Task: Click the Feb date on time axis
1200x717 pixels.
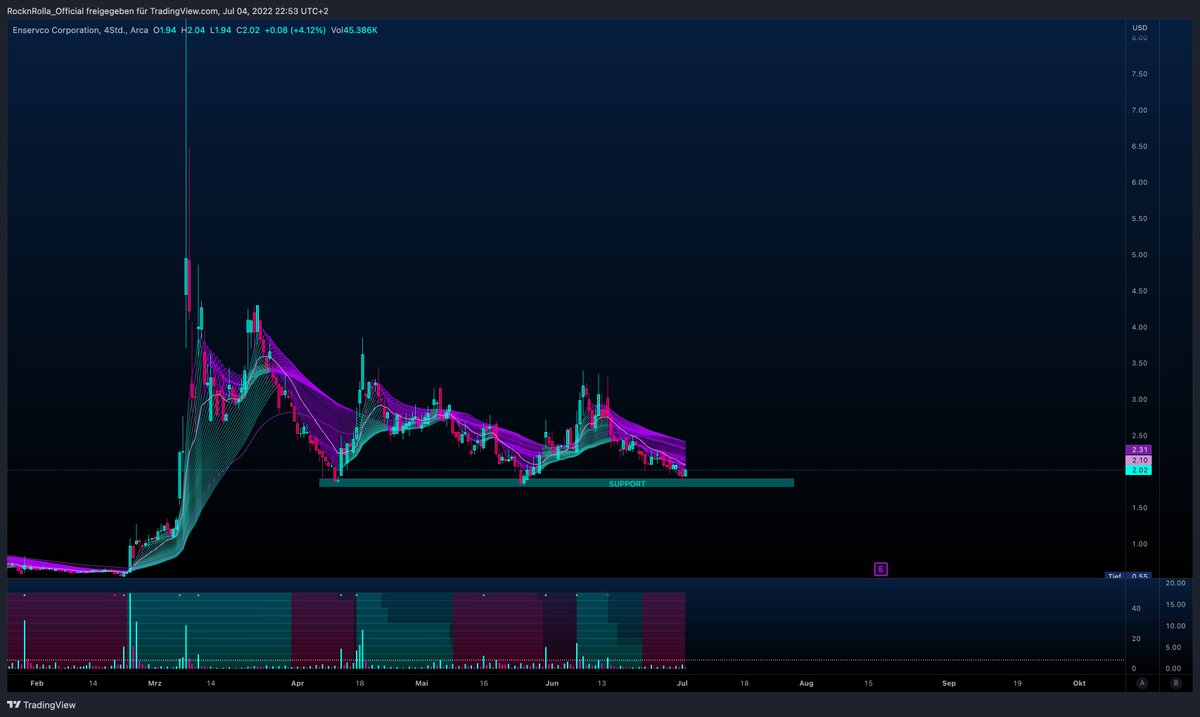Action: pos(37,682)
